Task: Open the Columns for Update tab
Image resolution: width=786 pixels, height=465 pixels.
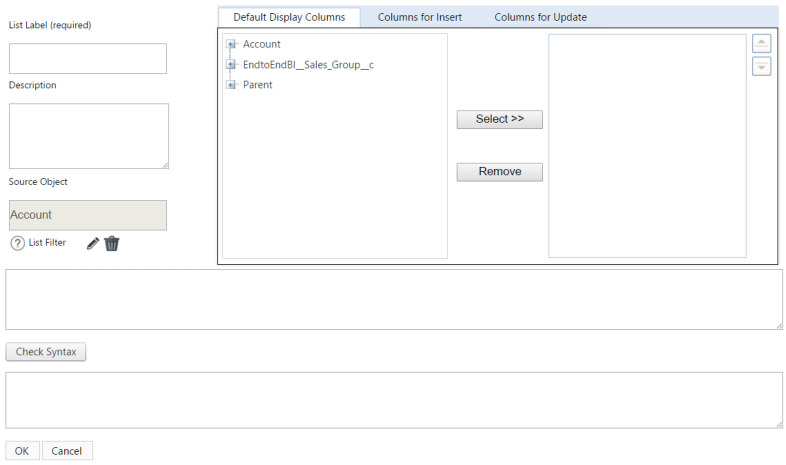Action: (540, 17)
